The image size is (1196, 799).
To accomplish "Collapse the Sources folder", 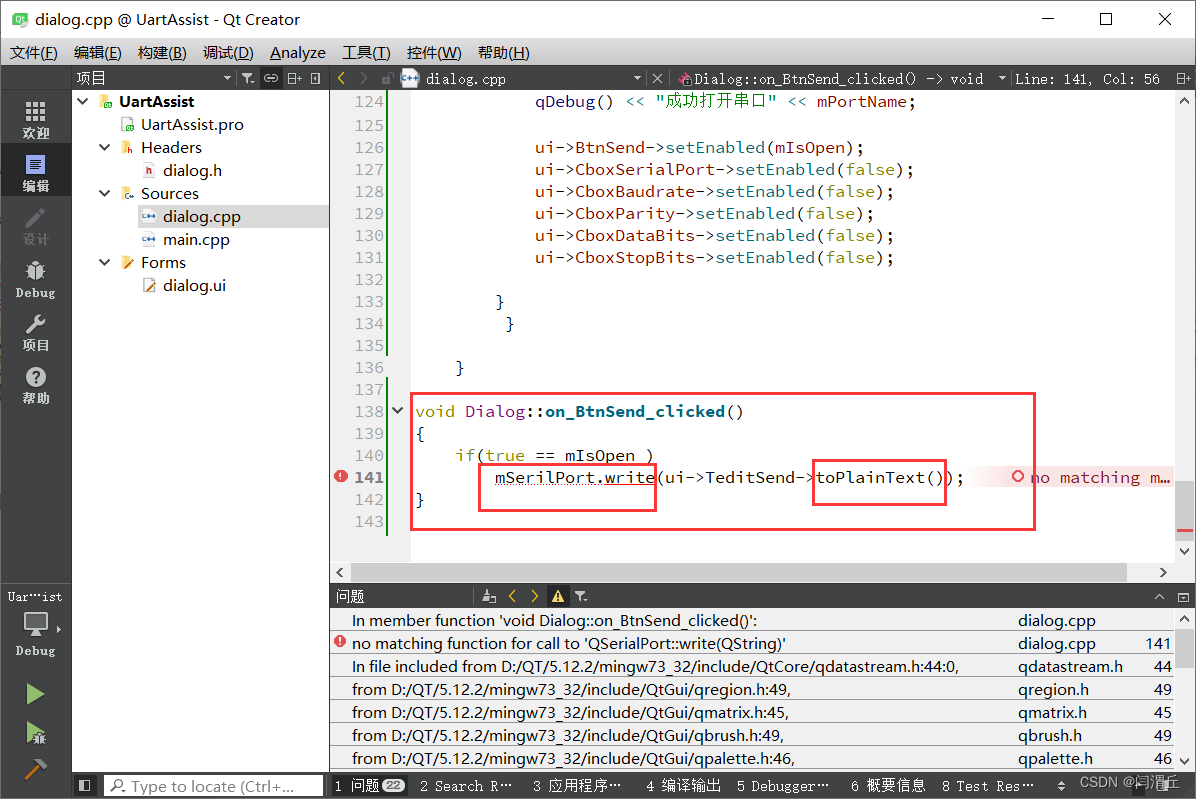I will tap(104, 193).
